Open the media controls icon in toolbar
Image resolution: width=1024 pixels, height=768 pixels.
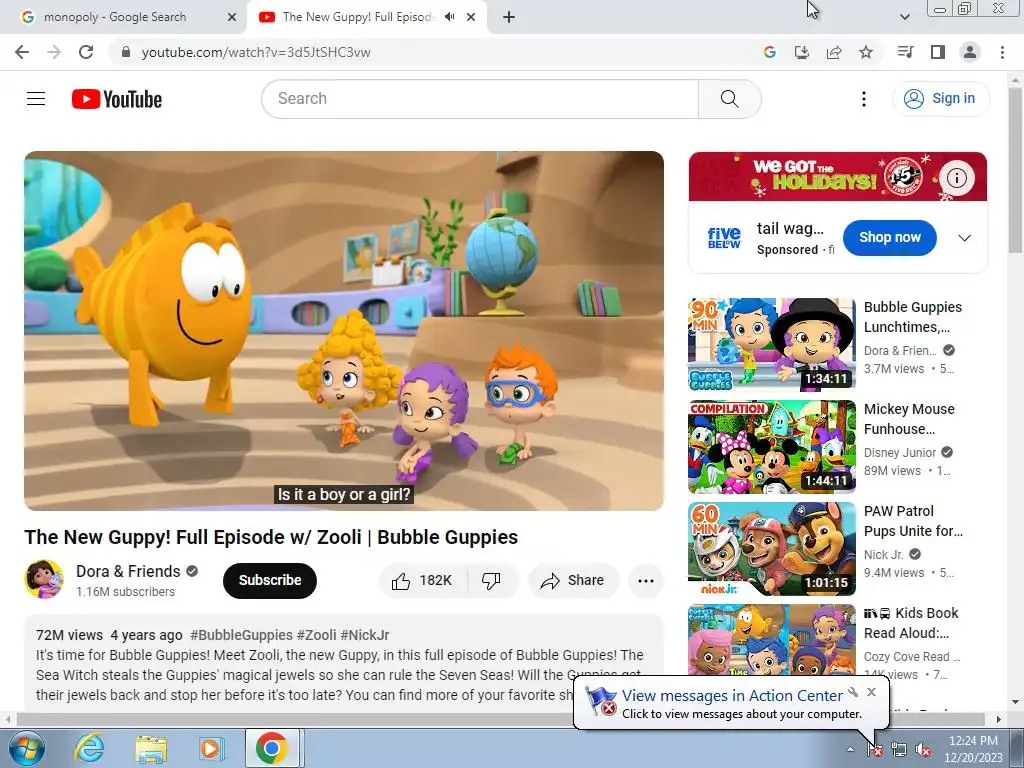(906, 52)
